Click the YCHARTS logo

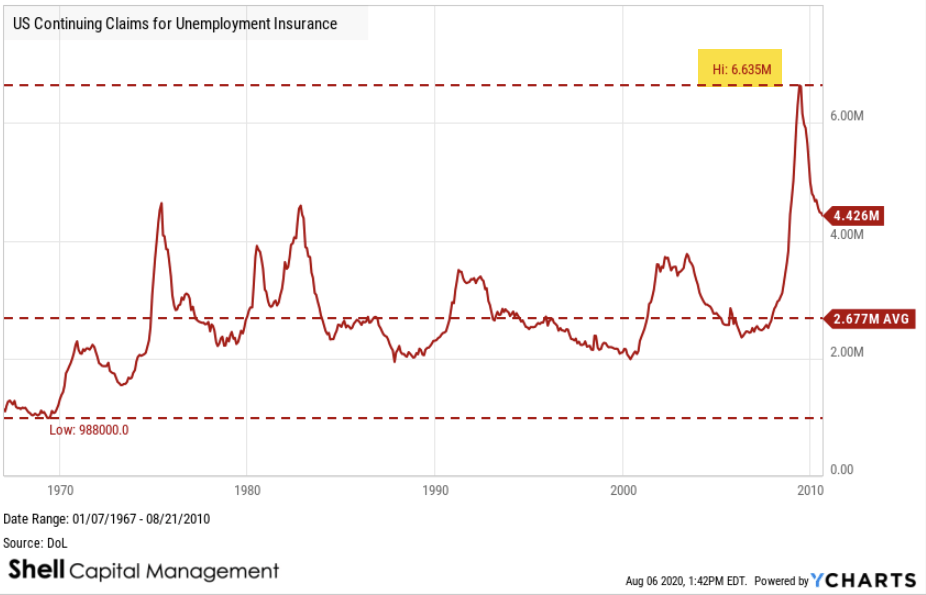pyautogui.click(x=863, y=580)
